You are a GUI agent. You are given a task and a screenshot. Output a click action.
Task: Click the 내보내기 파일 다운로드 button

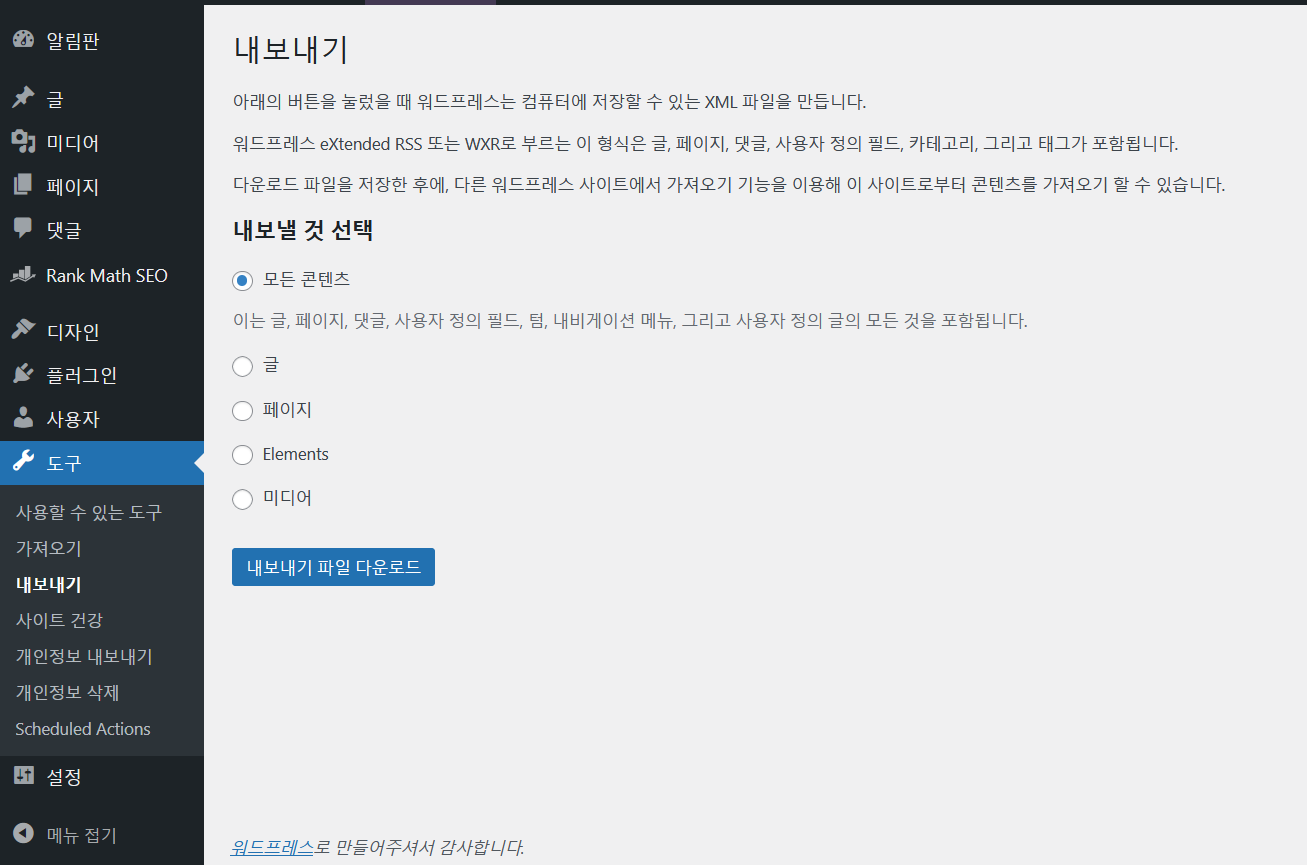333,566
